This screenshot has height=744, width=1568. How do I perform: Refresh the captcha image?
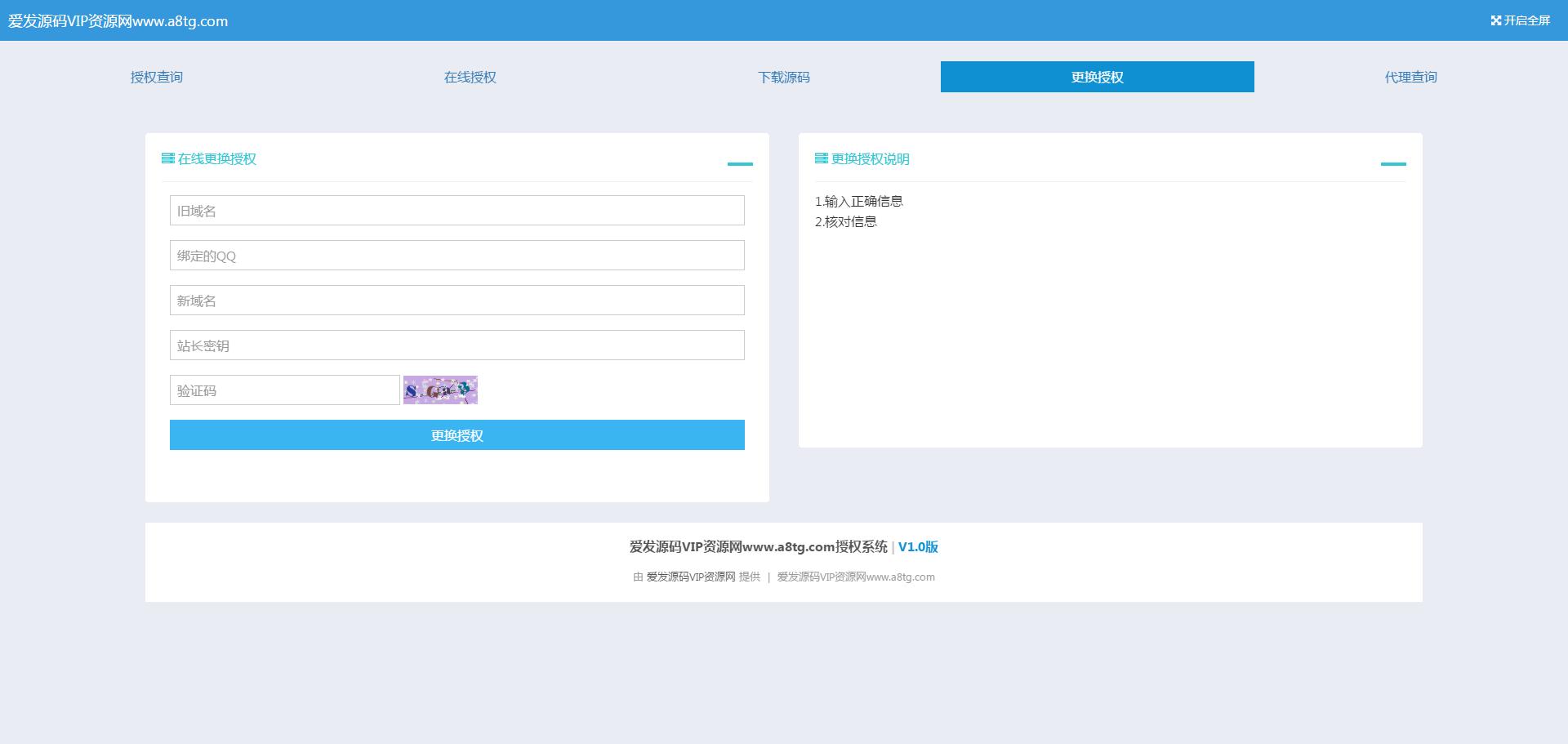click(x=440, y=390)
